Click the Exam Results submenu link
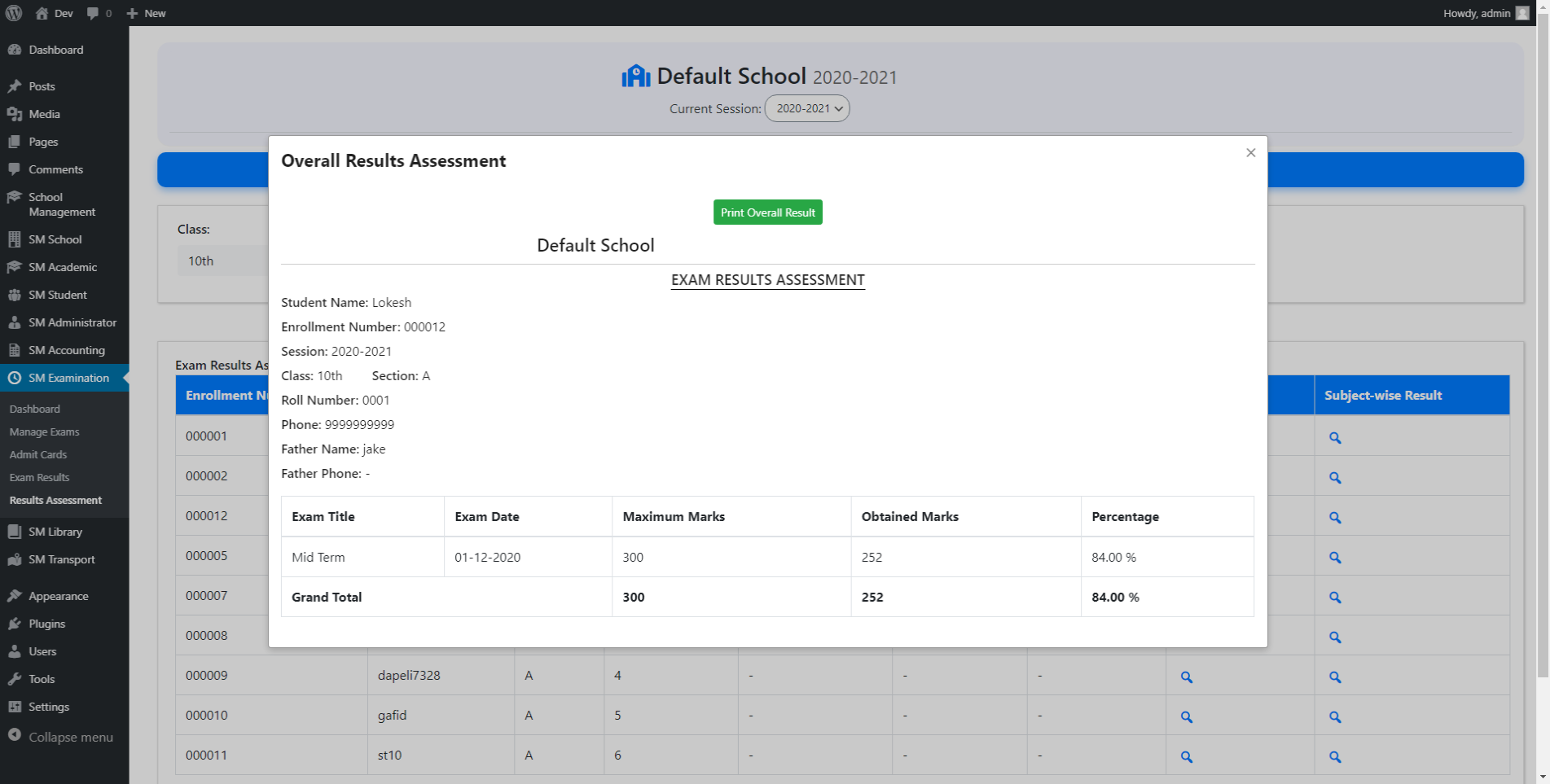The image size is (1550, 784). point(39,478)
